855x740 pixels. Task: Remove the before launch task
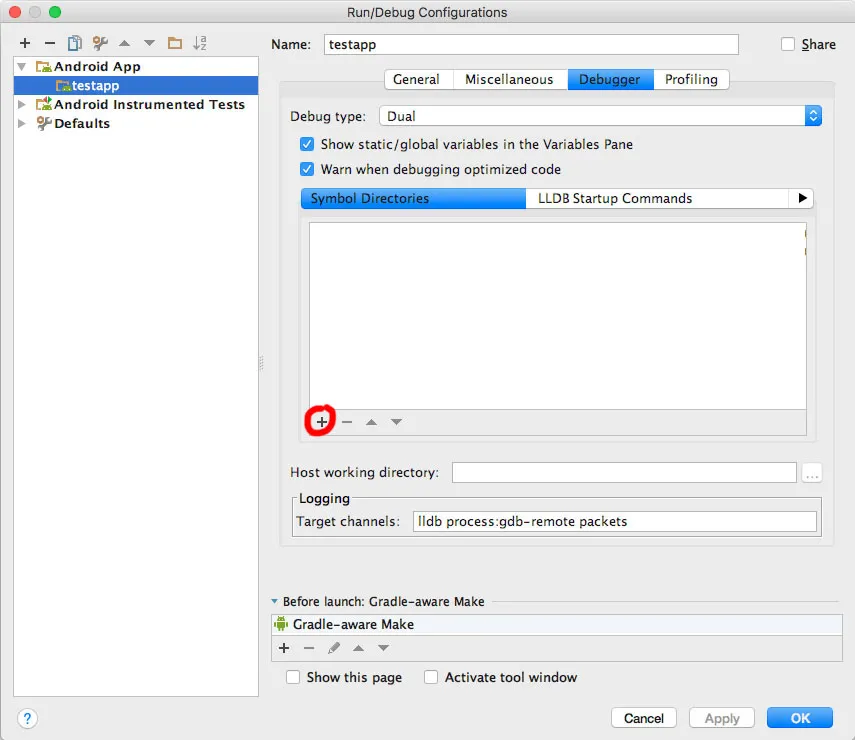tap(309, 648)
